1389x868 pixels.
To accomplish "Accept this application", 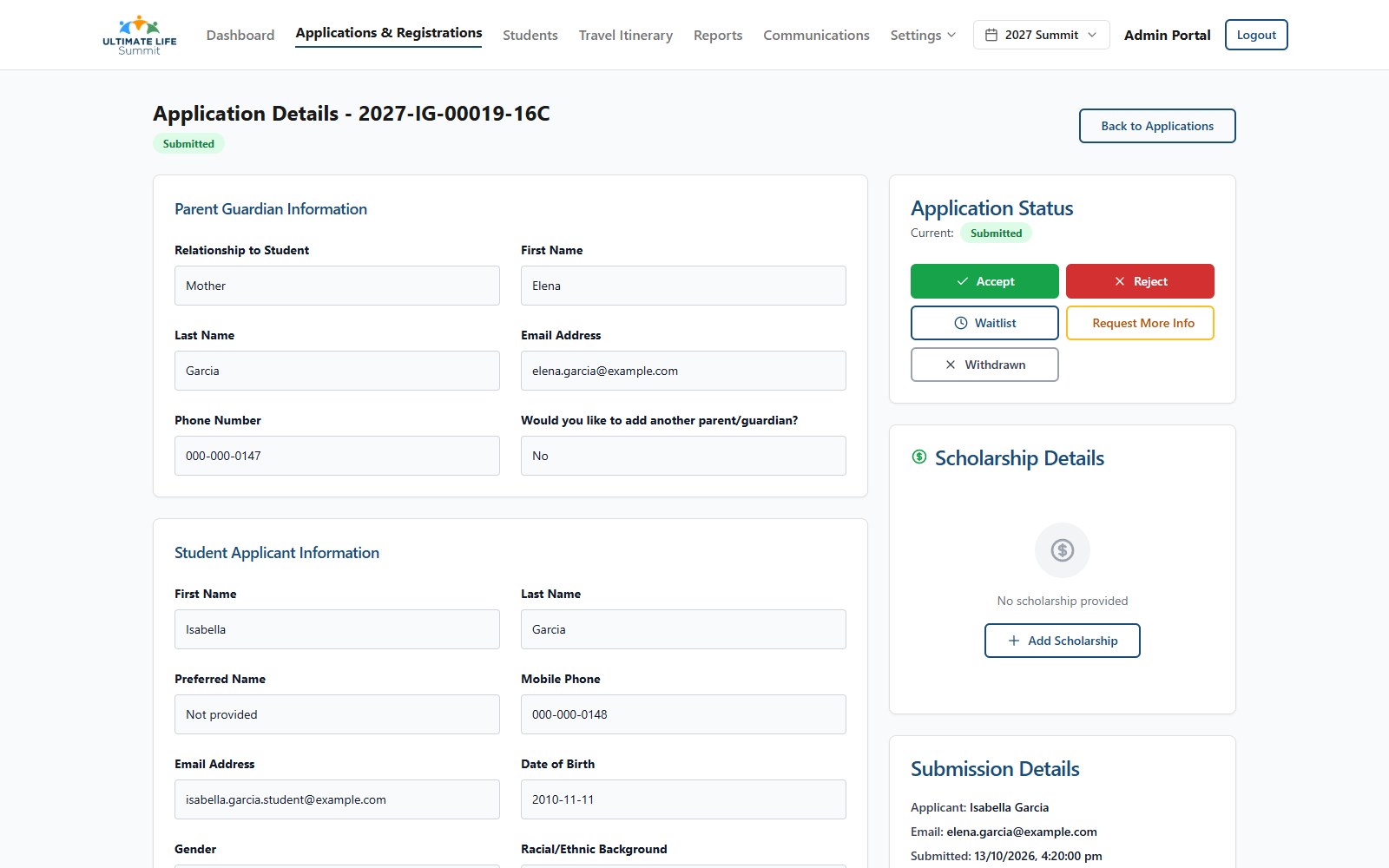I will click(x=984, y=281).
